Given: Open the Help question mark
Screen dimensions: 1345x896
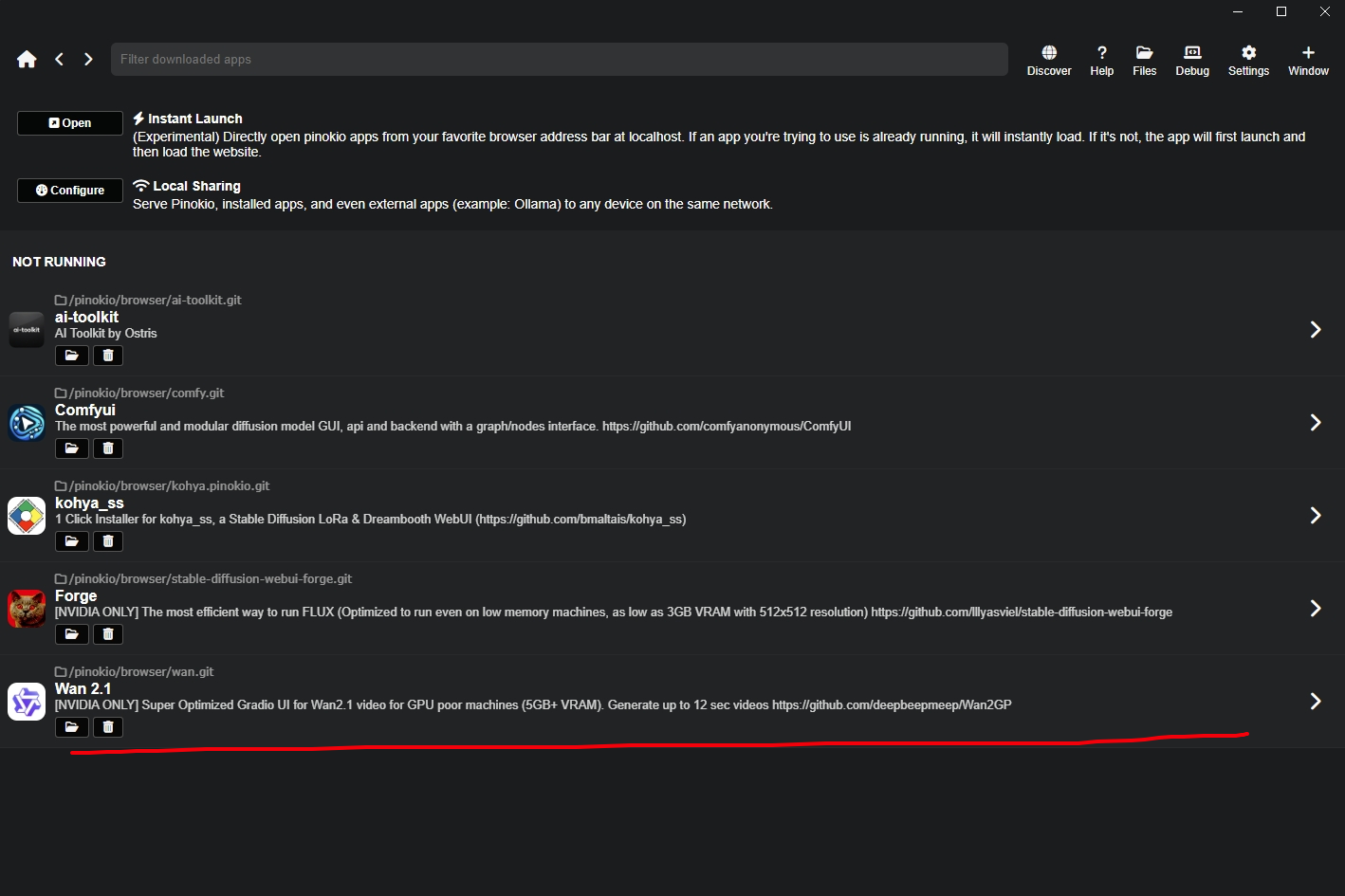Looking at the screenshot, I should [1101, 60].
